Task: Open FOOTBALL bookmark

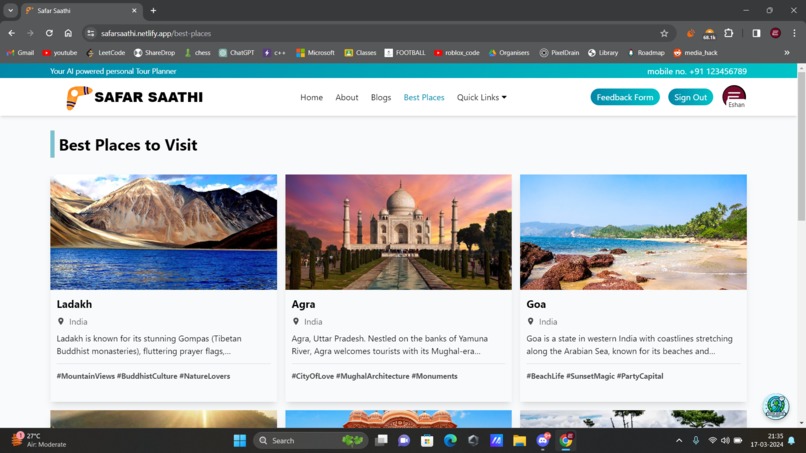Action: tap(405, 52)
